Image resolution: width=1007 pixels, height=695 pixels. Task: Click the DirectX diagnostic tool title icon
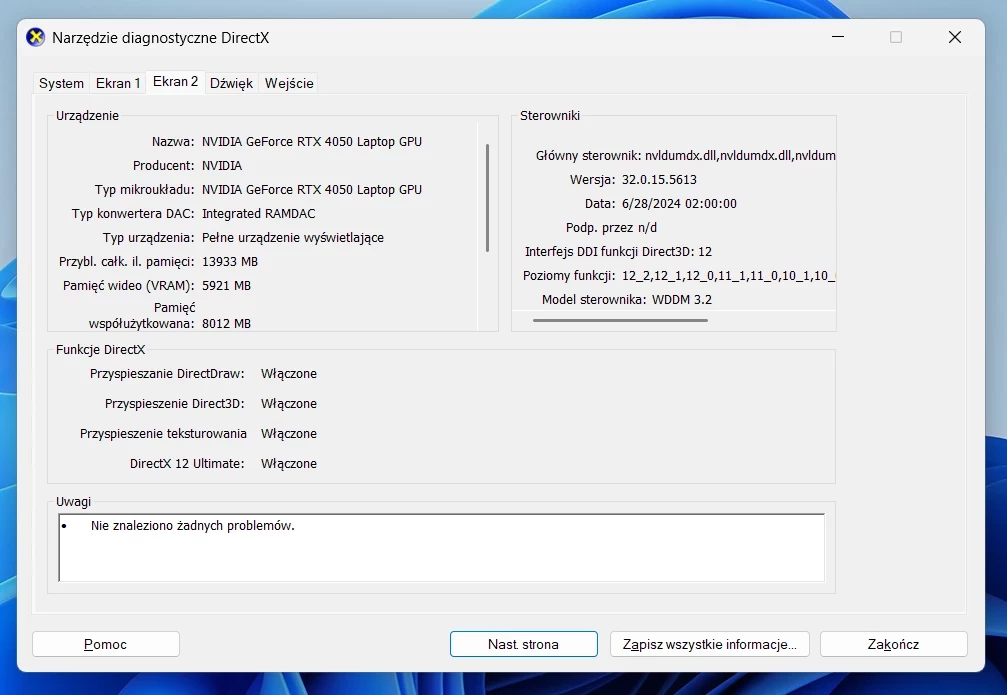pos(35,38)
